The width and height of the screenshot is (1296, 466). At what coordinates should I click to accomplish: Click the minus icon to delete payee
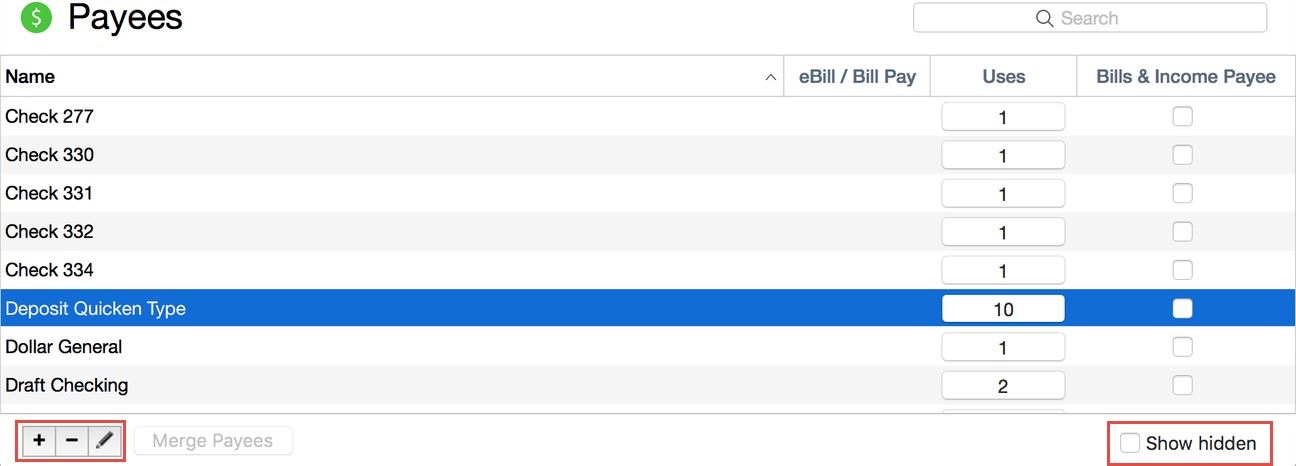pyautogui.click(x=72, y=441)
